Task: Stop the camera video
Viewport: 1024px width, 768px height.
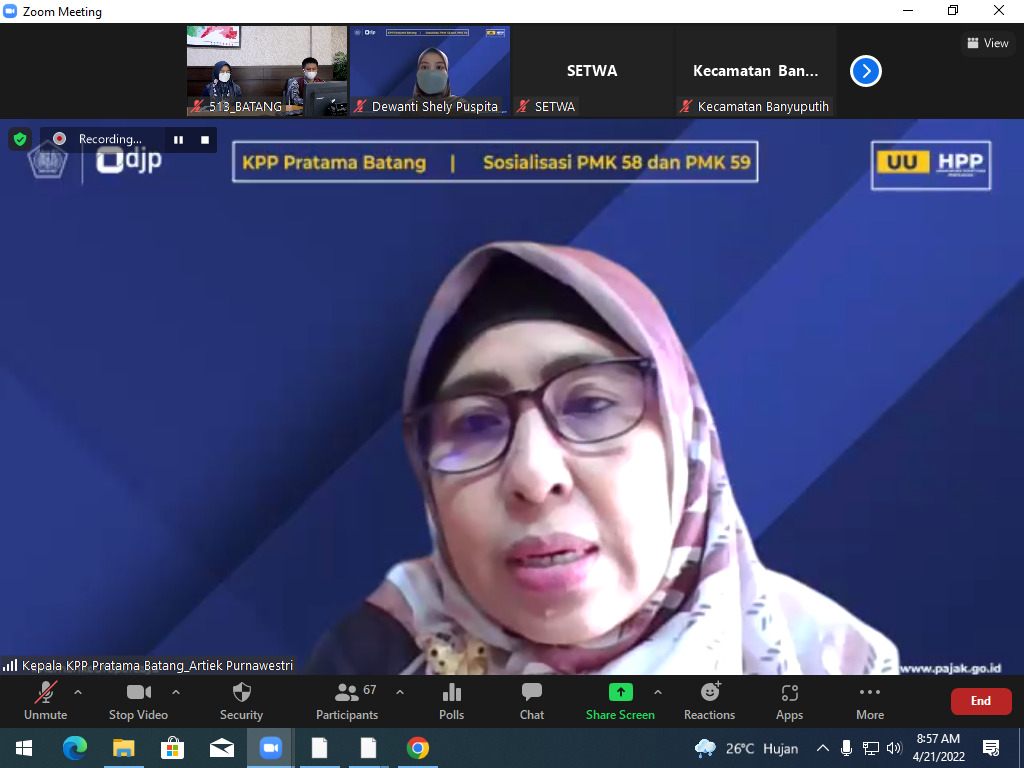Action: click(x=138, y=700)
